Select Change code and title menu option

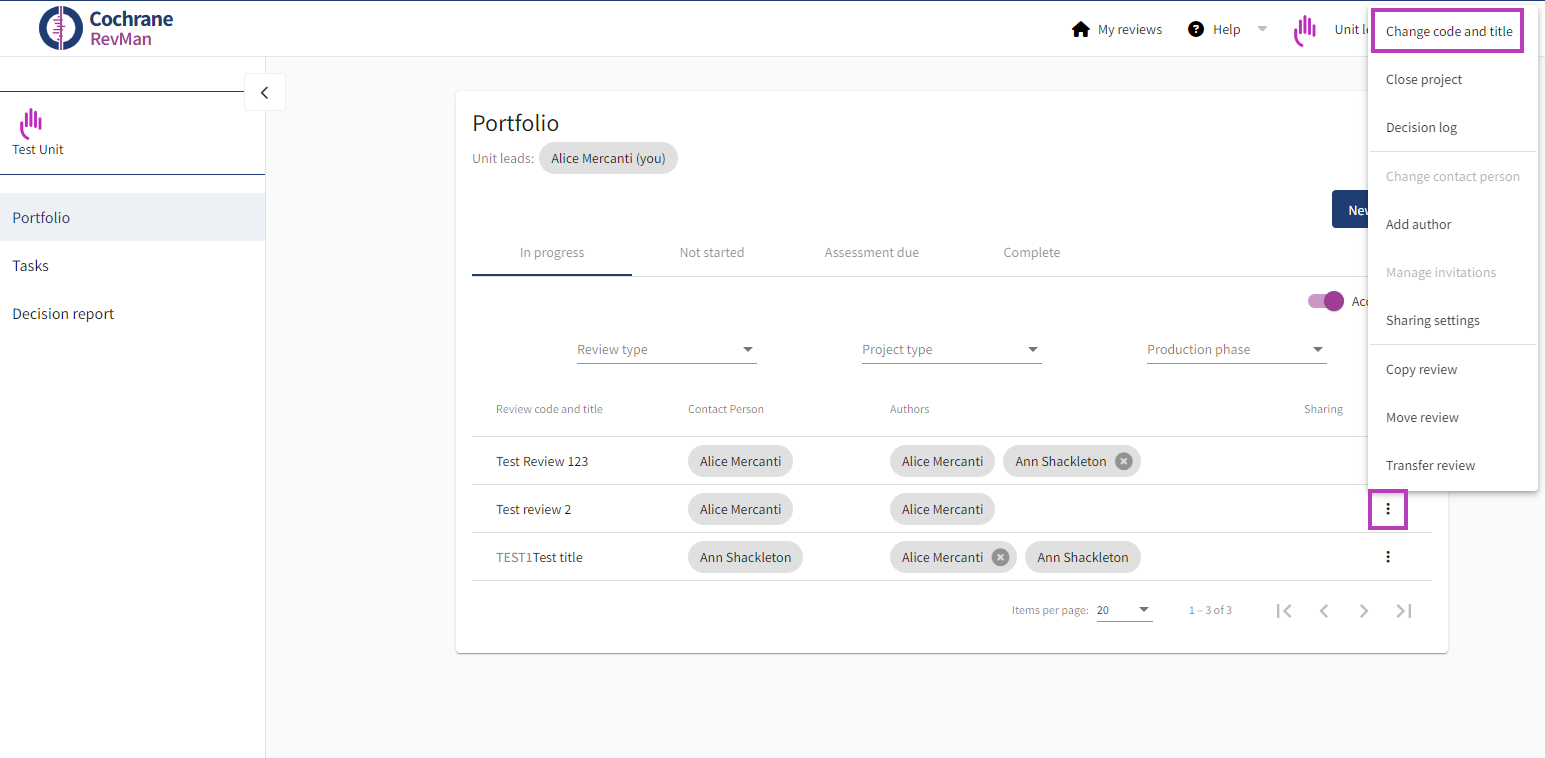click(x=1448, y=32)
